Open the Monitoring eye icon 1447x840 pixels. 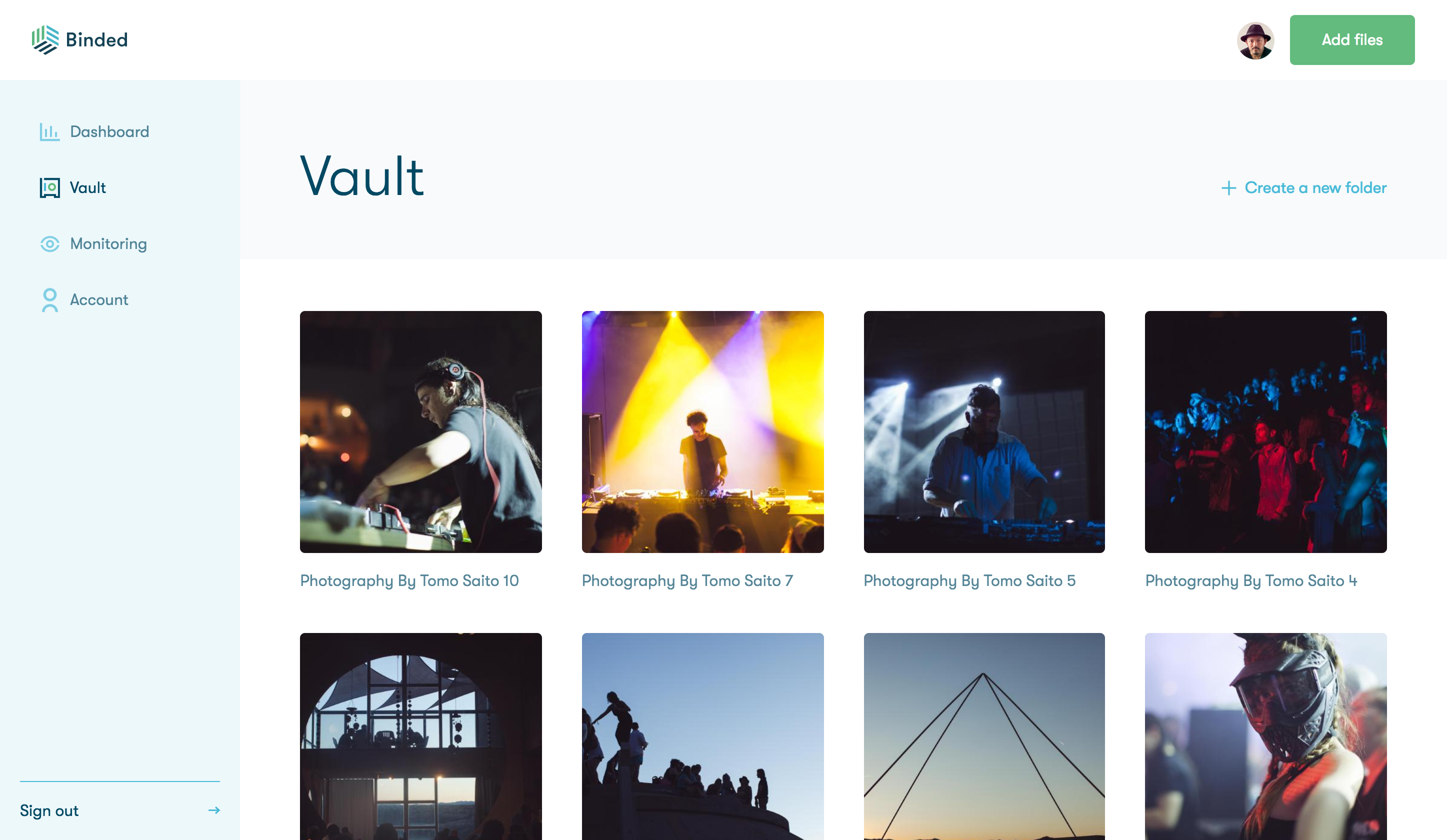49,244
